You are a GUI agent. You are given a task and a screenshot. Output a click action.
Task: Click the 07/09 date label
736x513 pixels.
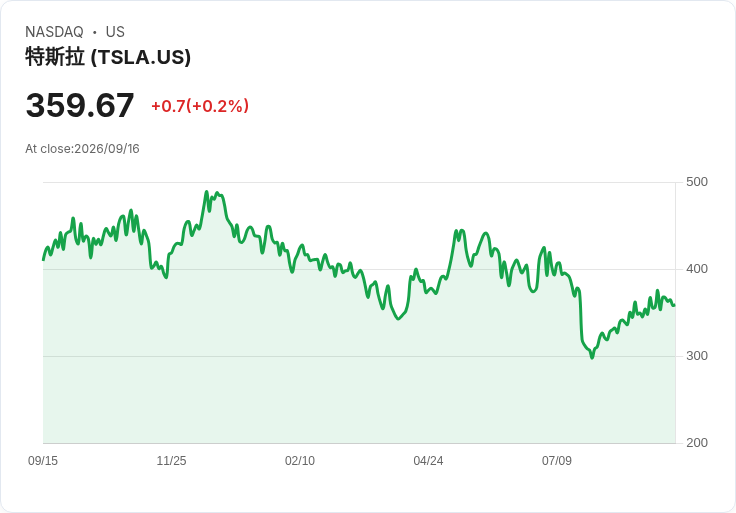pyautogui.click(x=557, y=461)
